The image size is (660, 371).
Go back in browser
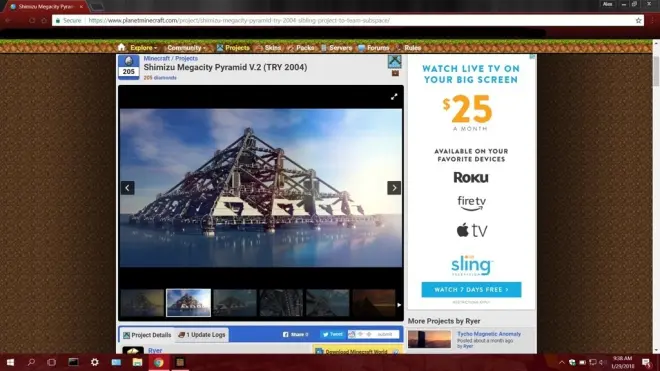[x=8, y=20]
